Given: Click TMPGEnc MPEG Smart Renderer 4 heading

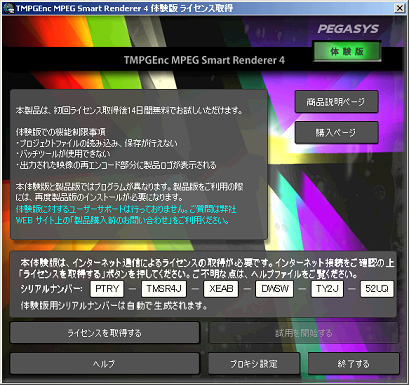Looking at the screenshot, I should [204, 60].
